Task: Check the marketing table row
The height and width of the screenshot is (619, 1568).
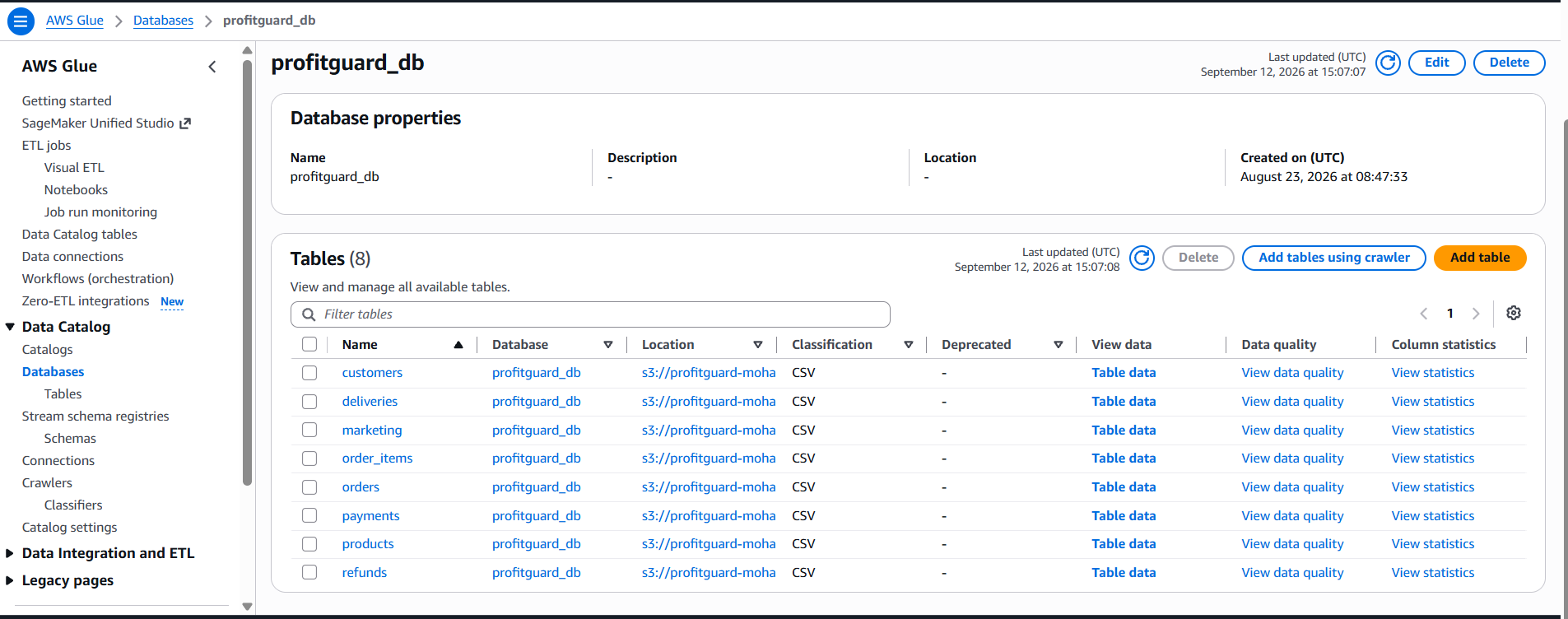Action: tap(309, 430)
